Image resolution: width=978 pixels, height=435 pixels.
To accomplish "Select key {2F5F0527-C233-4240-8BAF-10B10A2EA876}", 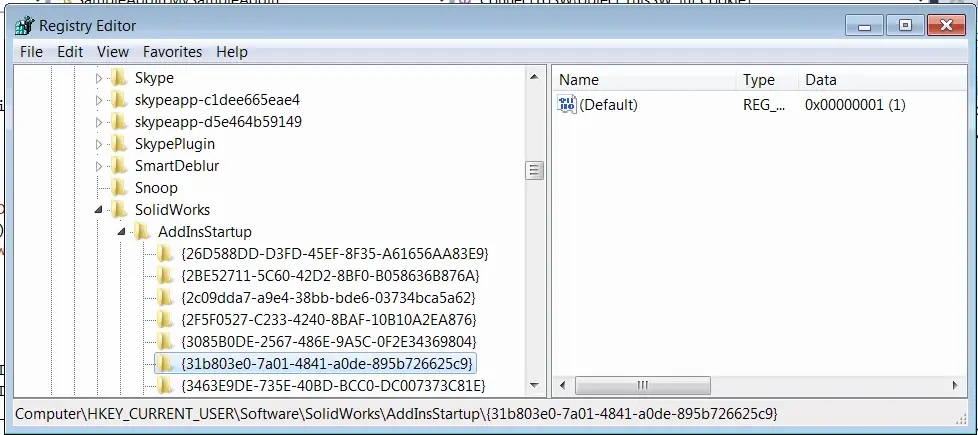I will coord(329,320).
